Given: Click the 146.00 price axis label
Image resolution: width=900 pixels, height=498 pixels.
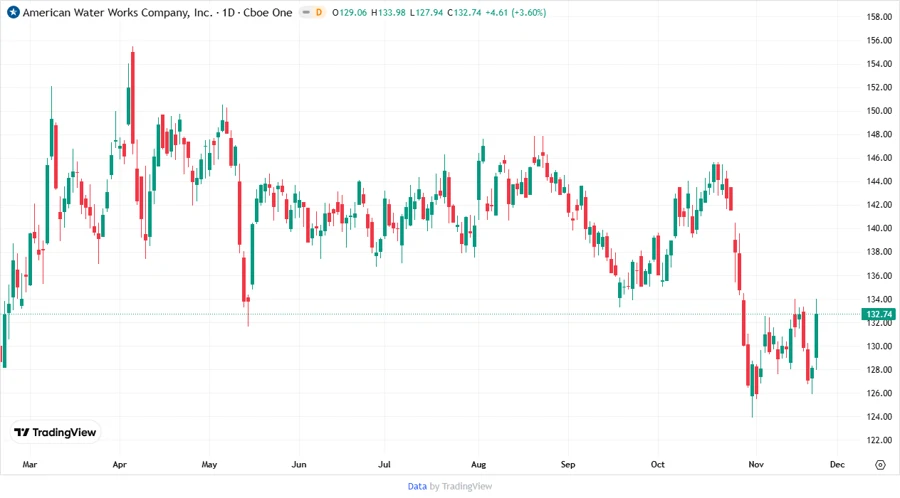Looking at the screenshot, I should [x=879, y=158].
